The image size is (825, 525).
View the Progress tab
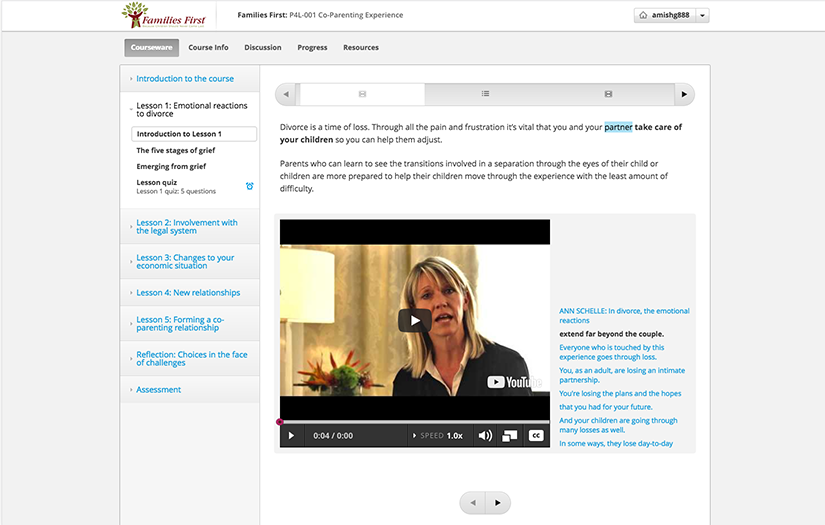(312, 47)
